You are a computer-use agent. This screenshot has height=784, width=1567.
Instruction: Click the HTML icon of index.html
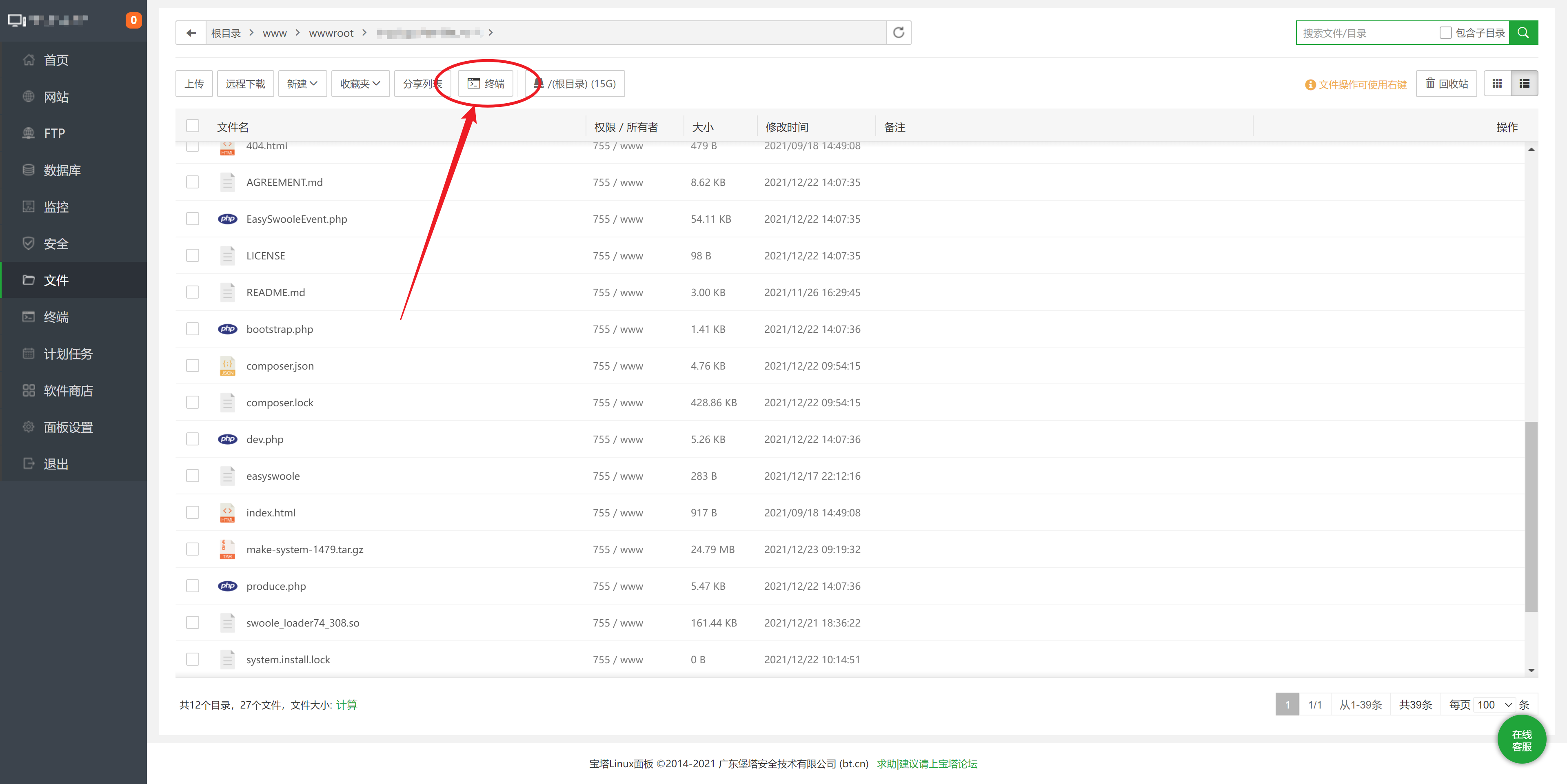click(228, 513)
